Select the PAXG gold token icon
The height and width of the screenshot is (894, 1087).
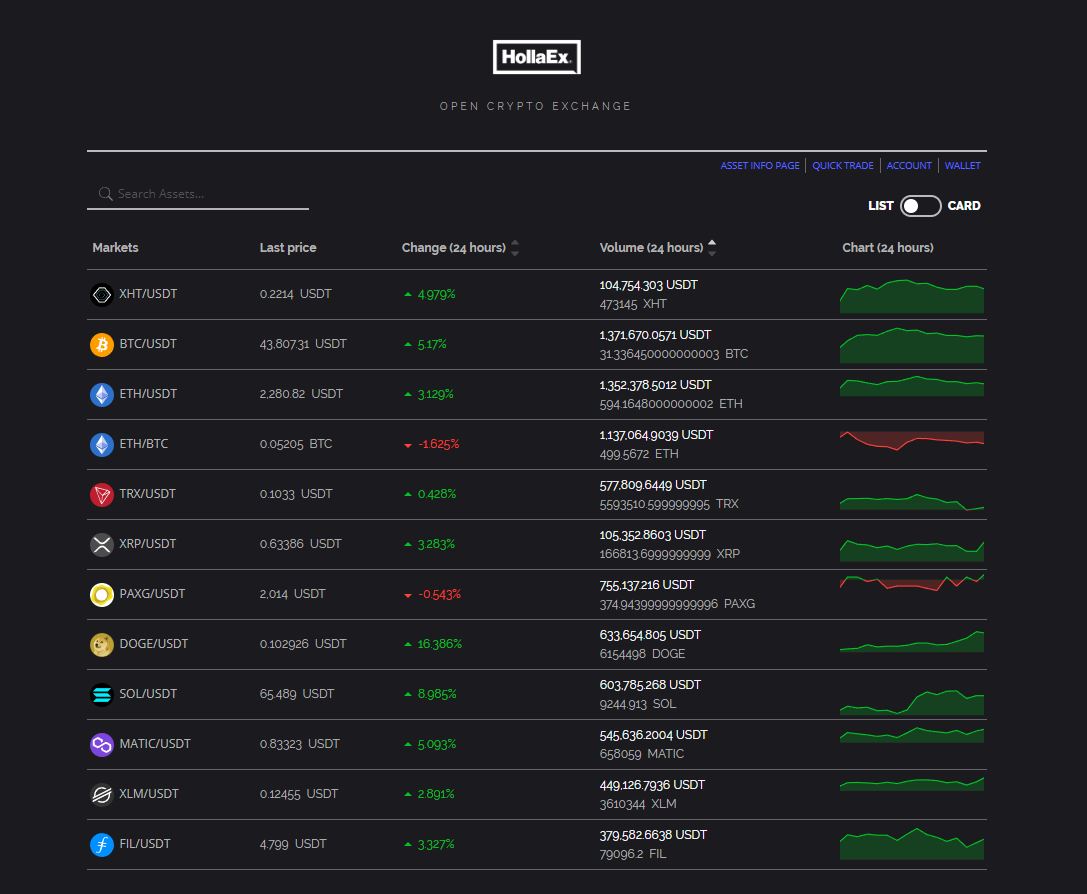point(101,594)
